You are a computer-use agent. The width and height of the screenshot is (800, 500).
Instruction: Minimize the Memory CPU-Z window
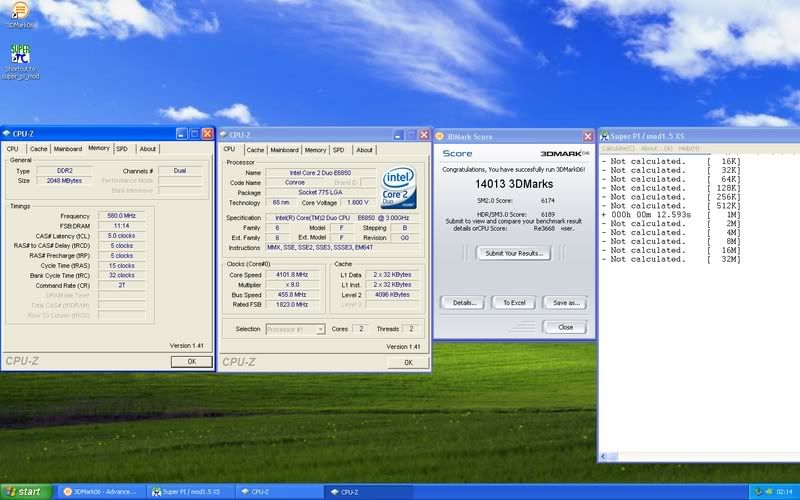pos(181,134)
